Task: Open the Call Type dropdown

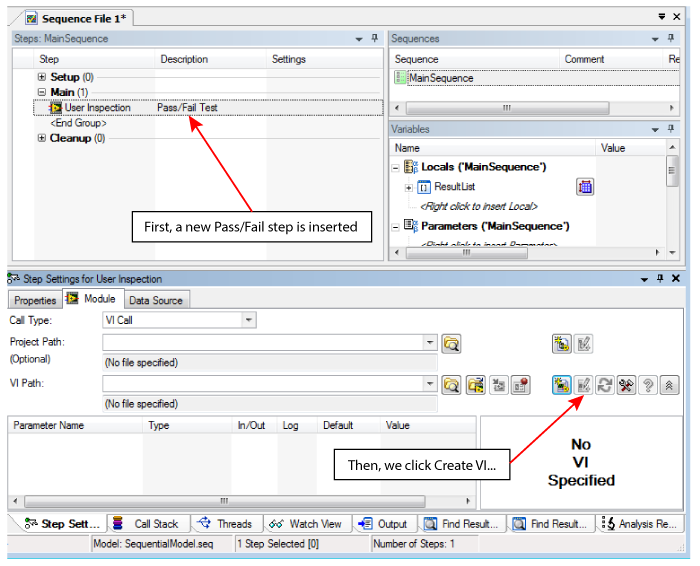Action: pos(249,320)
